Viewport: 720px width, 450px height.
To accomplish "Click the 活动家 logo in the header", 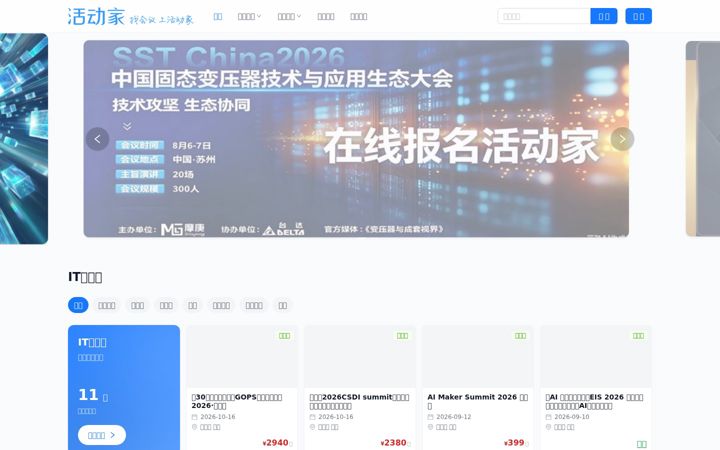I will click(x=131, y=17).
